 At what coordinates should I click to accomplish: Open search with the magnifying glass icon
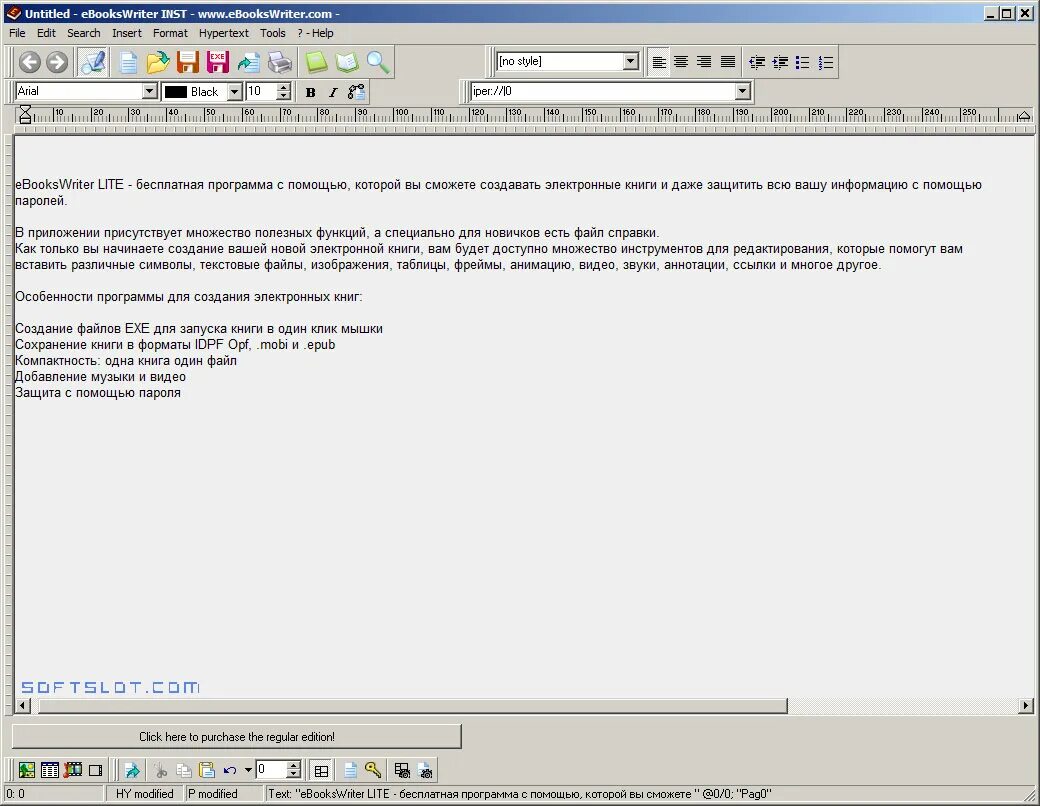[x=378, y=62]
